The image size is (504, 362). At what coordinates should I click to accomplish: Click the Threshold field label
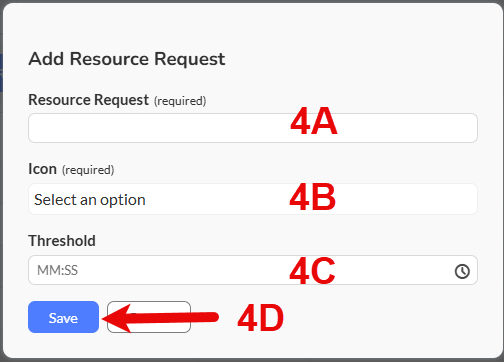(x=62, y=241)
